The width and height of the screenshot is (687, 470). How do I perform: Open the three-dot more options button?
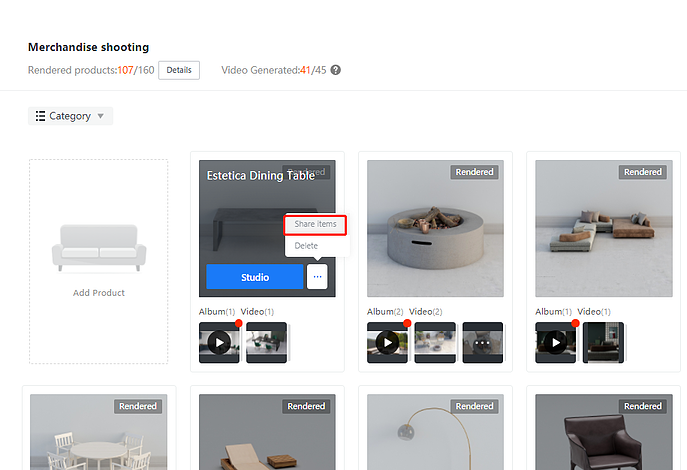coord(317,277)
